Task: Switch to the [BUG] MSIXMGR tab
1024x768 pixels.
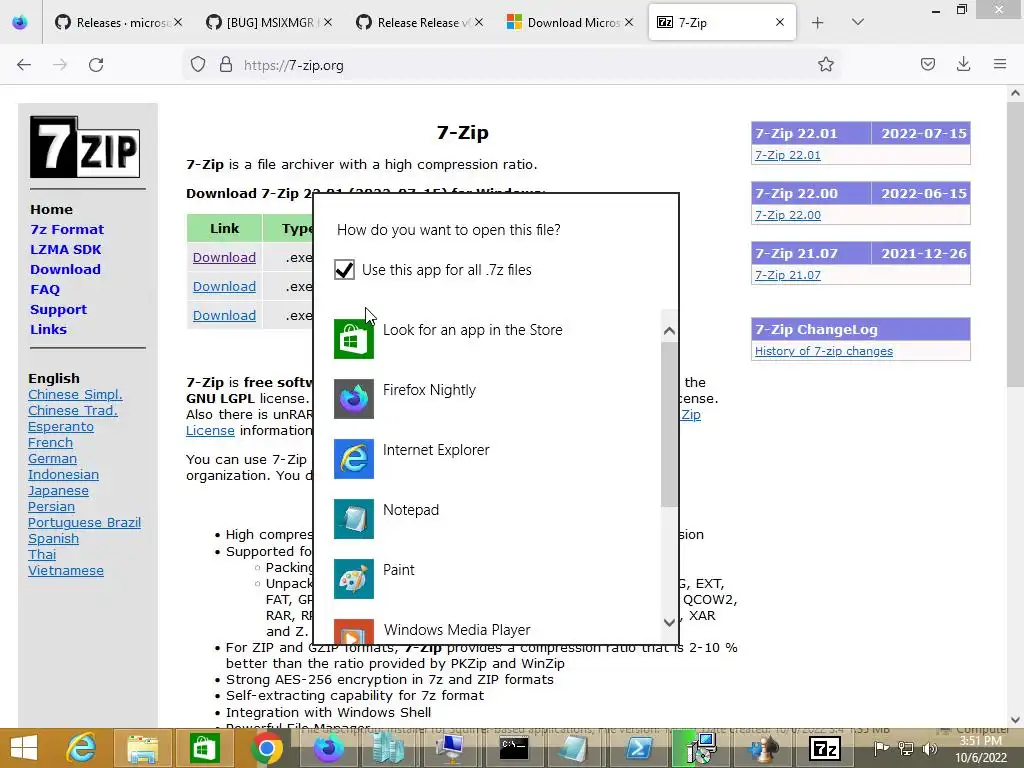Action: 270,23
